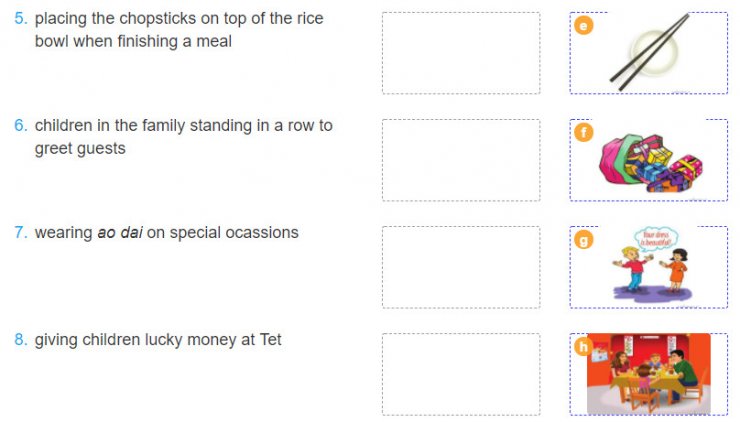Viewport: 740px width, 422px height.
Task: Select the chopsticks on bowl picture
Action: tap(650, 53)
